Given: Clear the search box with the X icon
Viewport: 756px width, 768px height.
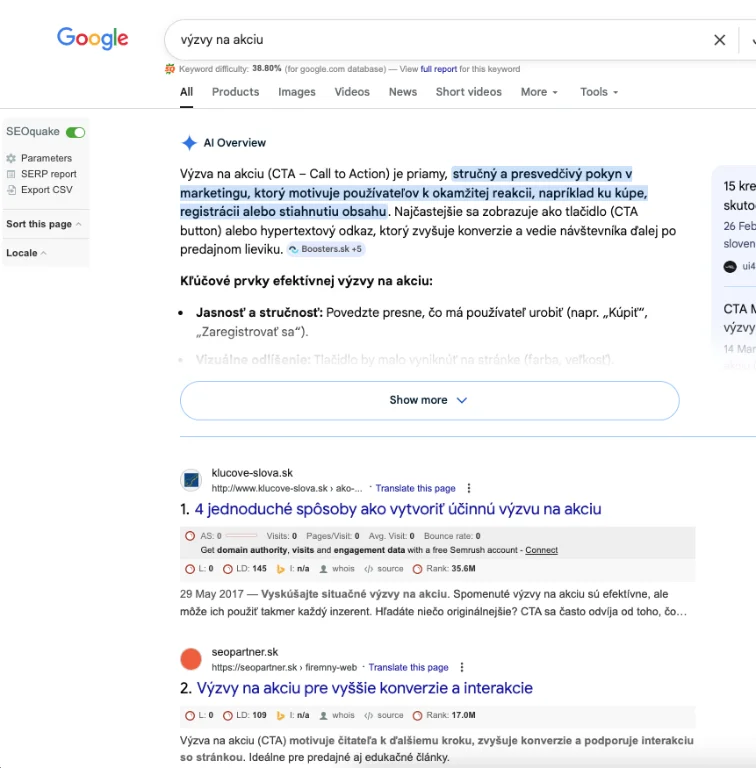Looking at the screenshot, I should click(719, 40).
